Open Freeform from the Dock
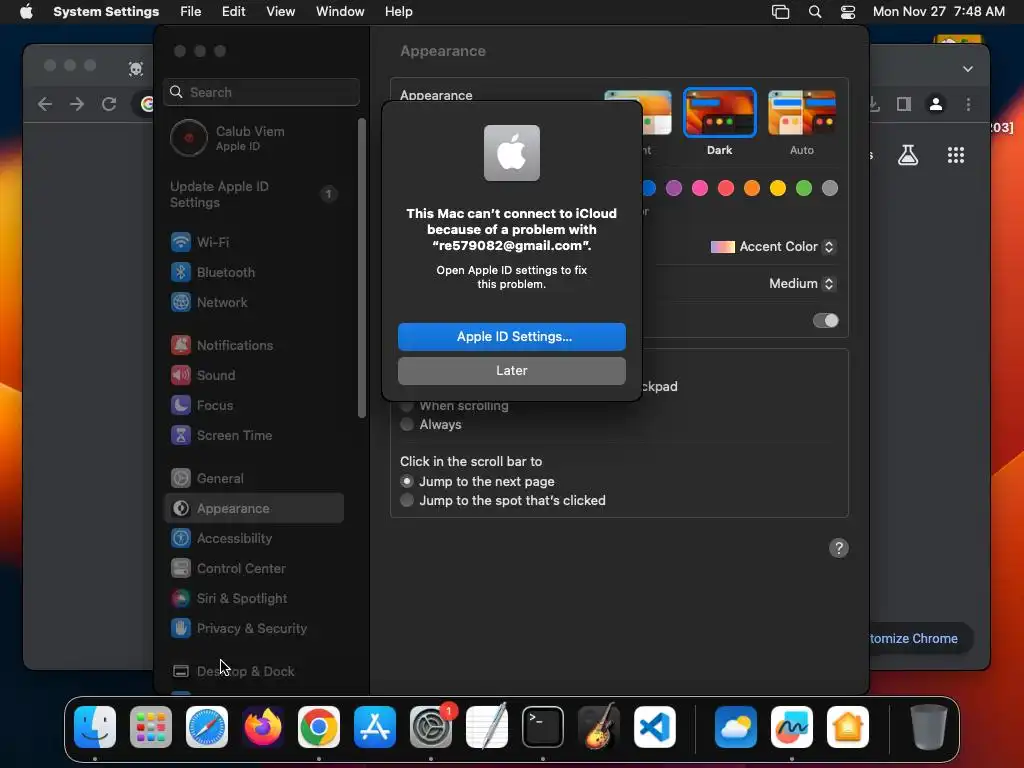 (792, 727)
